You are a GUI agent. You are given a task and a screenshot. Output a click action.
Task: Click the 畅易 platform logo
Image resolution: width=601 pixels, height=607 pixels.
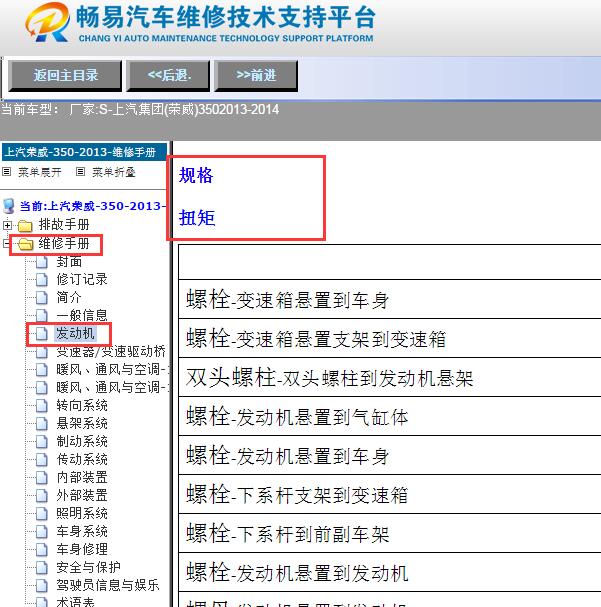click(x=48, y=22)
